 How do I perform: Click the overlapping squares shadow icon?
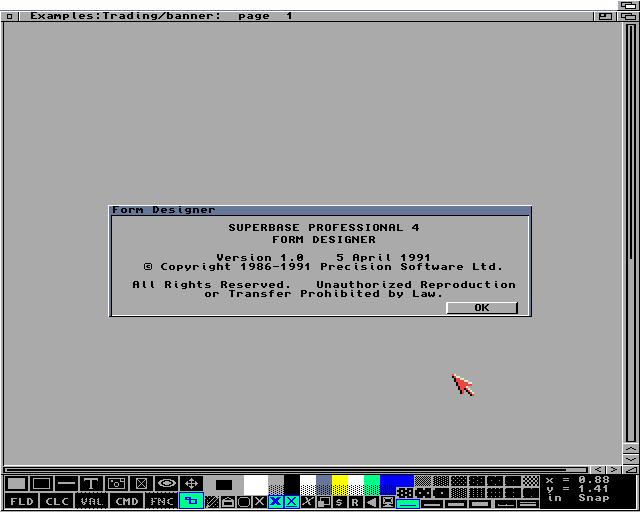pos(324,502)
